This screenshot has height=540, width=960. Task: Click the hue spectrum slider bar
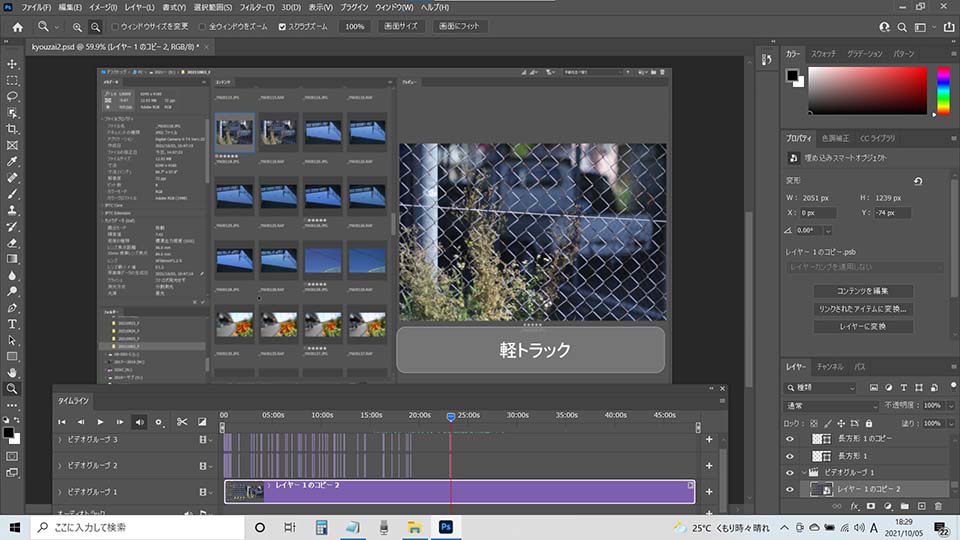[x=943, y=91]
